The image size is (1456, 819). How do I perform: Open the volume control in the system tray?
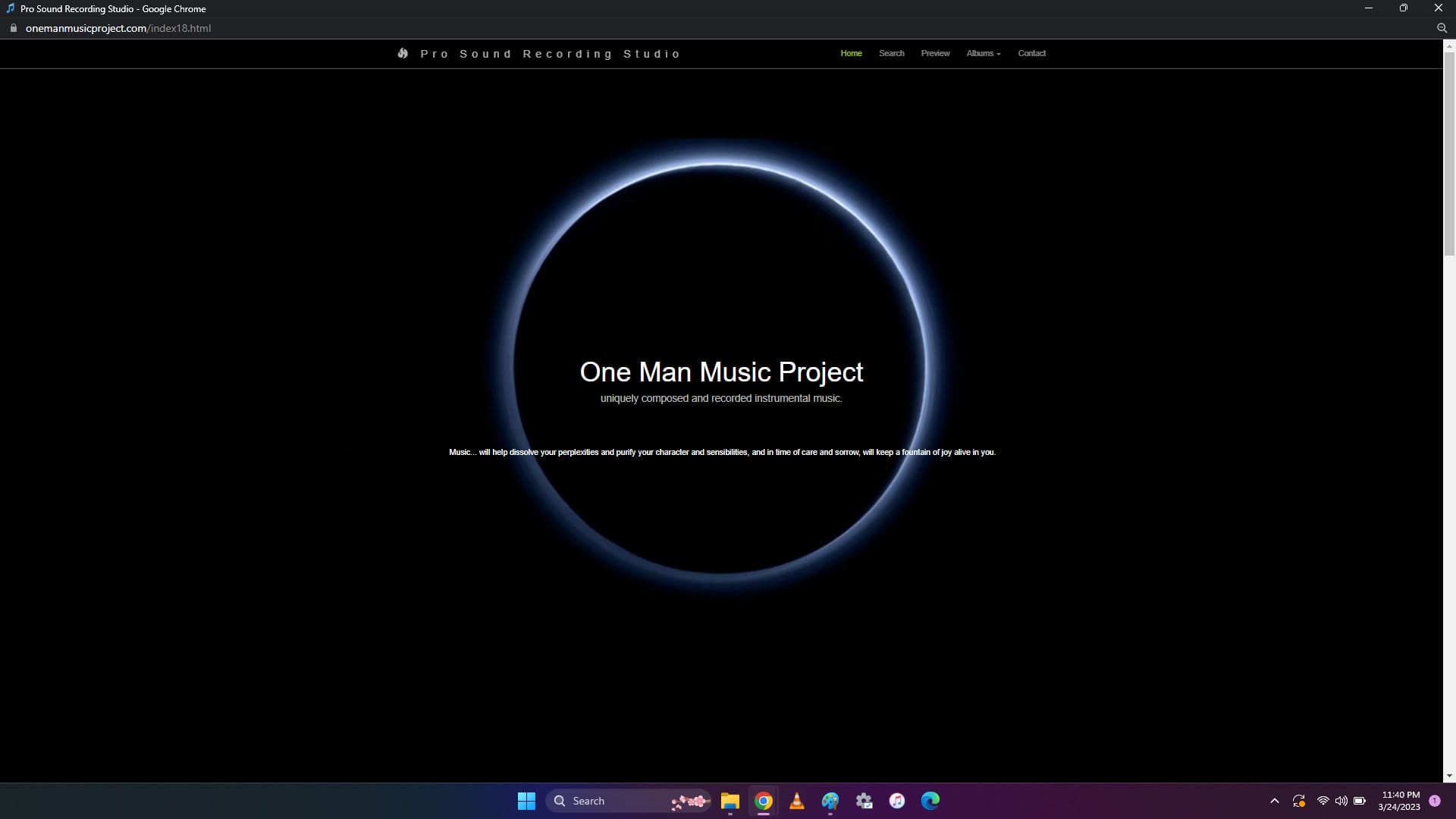coord(1341,801)
